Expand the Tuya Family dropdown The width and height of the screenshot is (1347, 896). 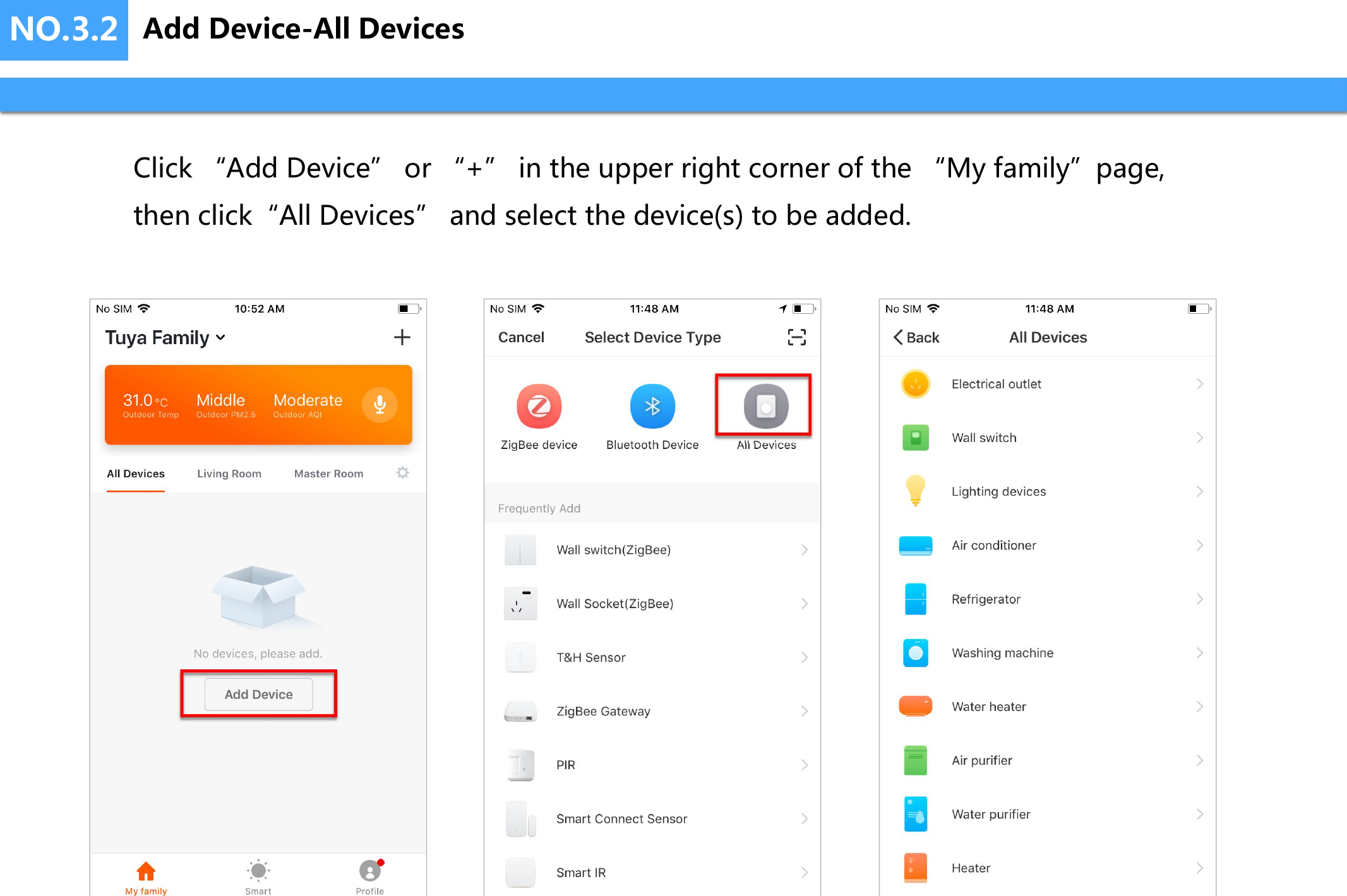[x=165, y=337]
